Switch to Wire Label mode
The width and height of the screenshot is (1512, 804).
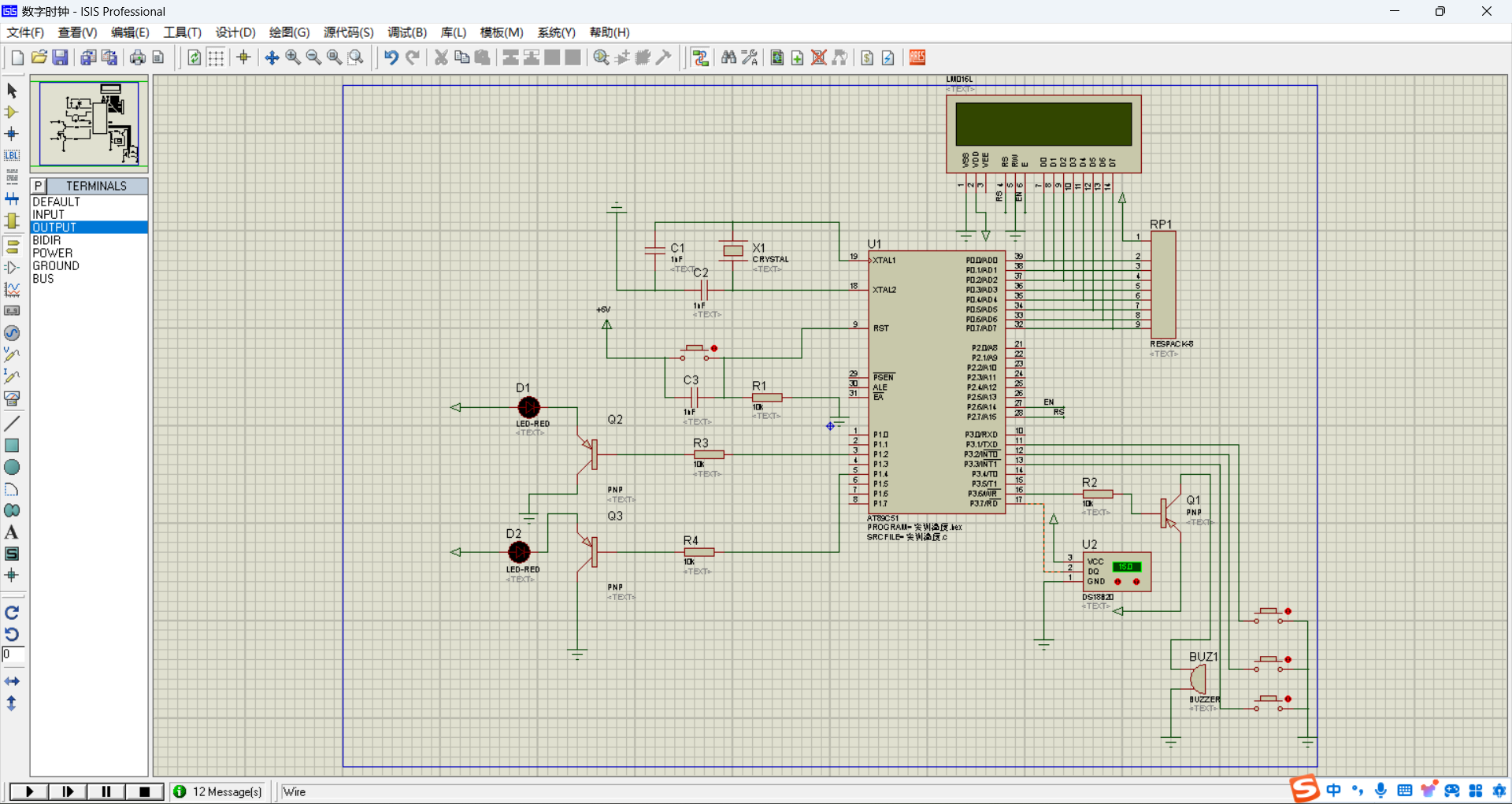12,155
